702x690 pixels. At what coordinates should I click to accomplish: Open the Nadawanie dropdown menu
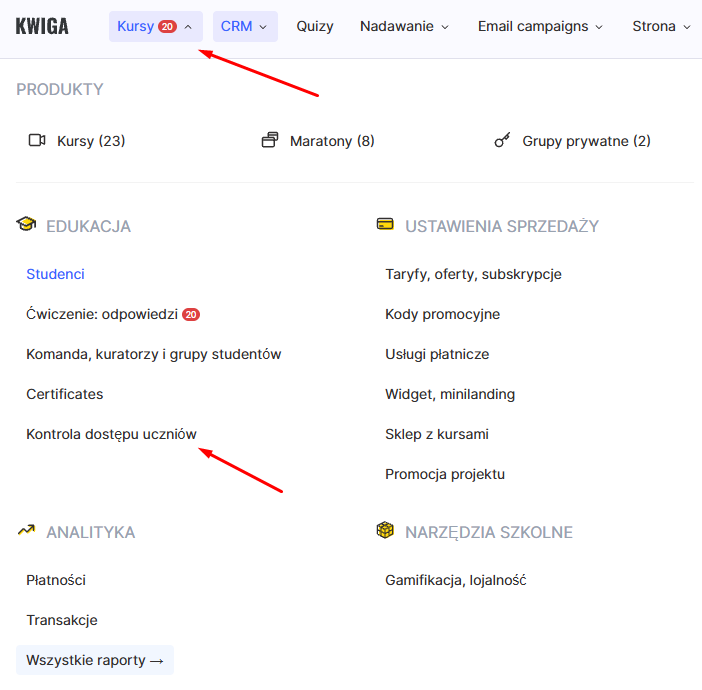point(404,26)
